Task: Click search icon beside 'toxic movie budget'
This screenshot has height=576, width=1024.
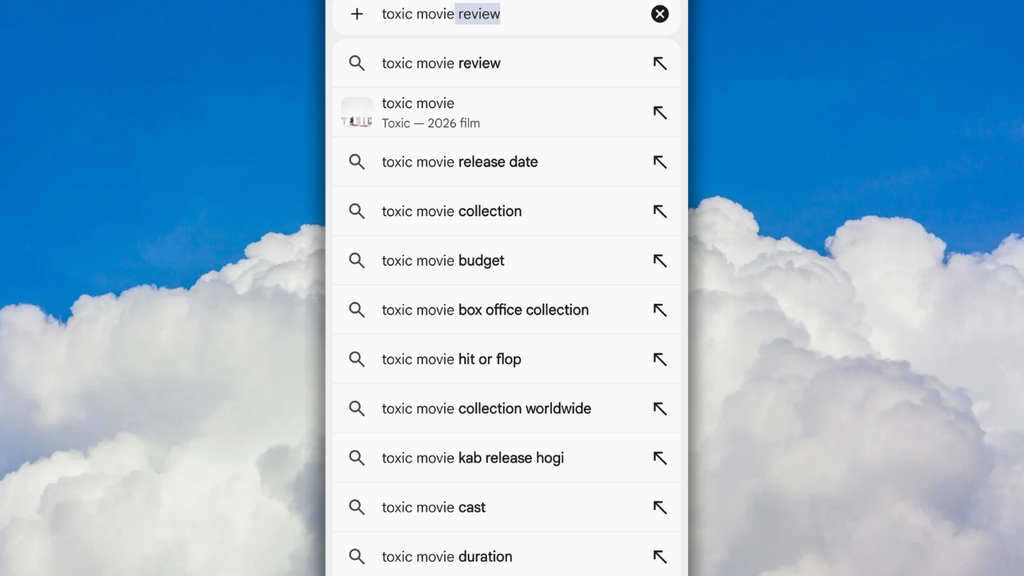Action: click(x=357, y=261)
